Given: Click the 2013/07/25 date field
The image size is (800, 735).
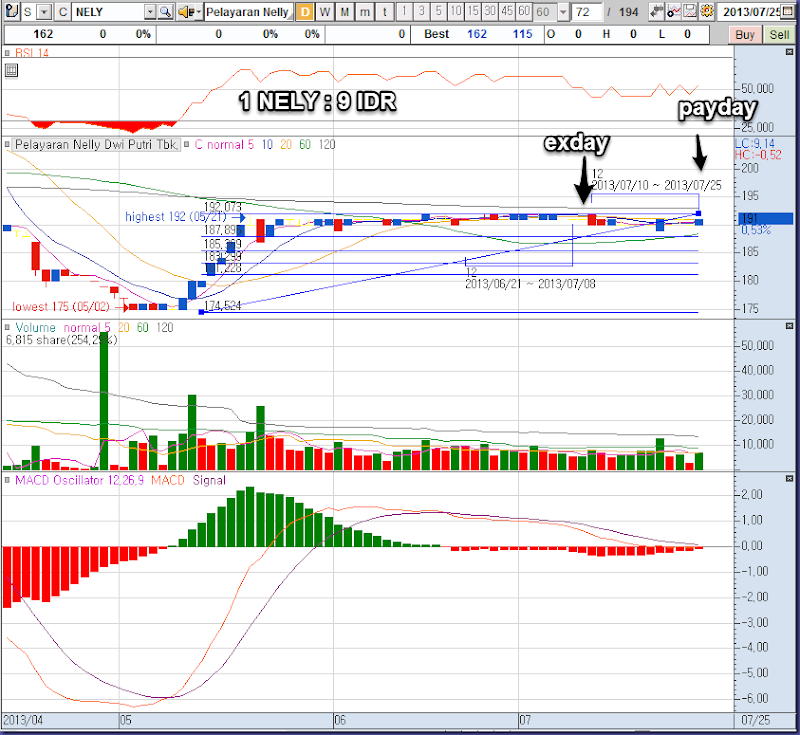Looking at the screenshot, I should (749, 12).
